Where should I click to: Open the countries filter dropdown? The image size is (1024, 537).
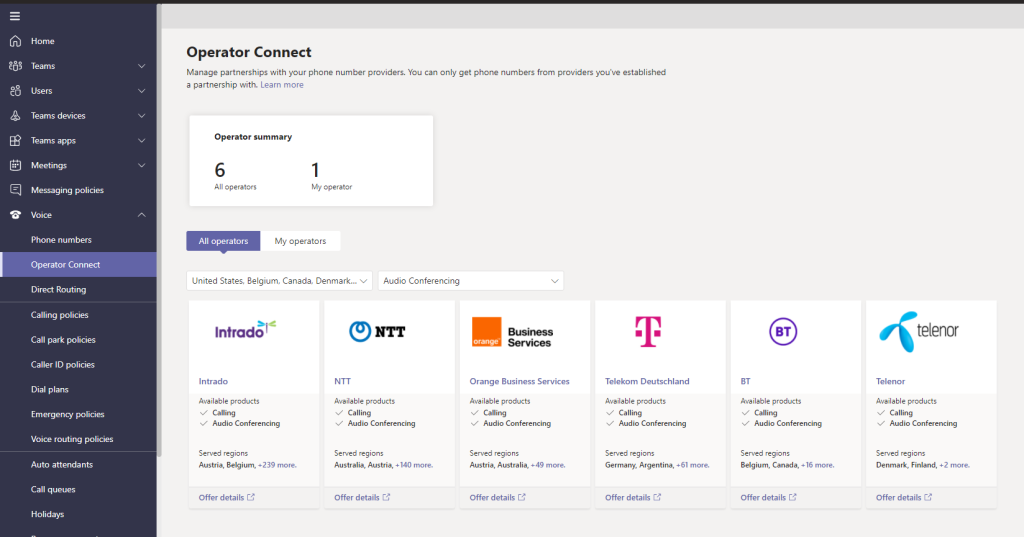point(279,281)
